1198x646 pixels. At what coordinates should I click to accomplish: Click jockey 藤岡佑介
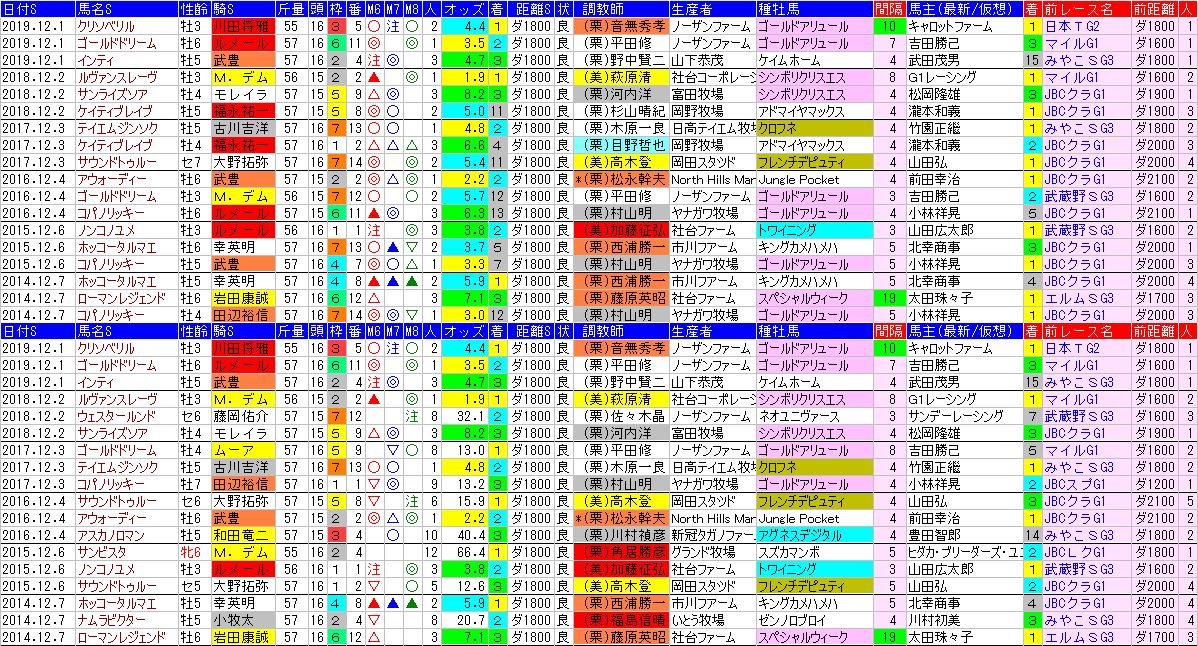click(x=241, y=416)
